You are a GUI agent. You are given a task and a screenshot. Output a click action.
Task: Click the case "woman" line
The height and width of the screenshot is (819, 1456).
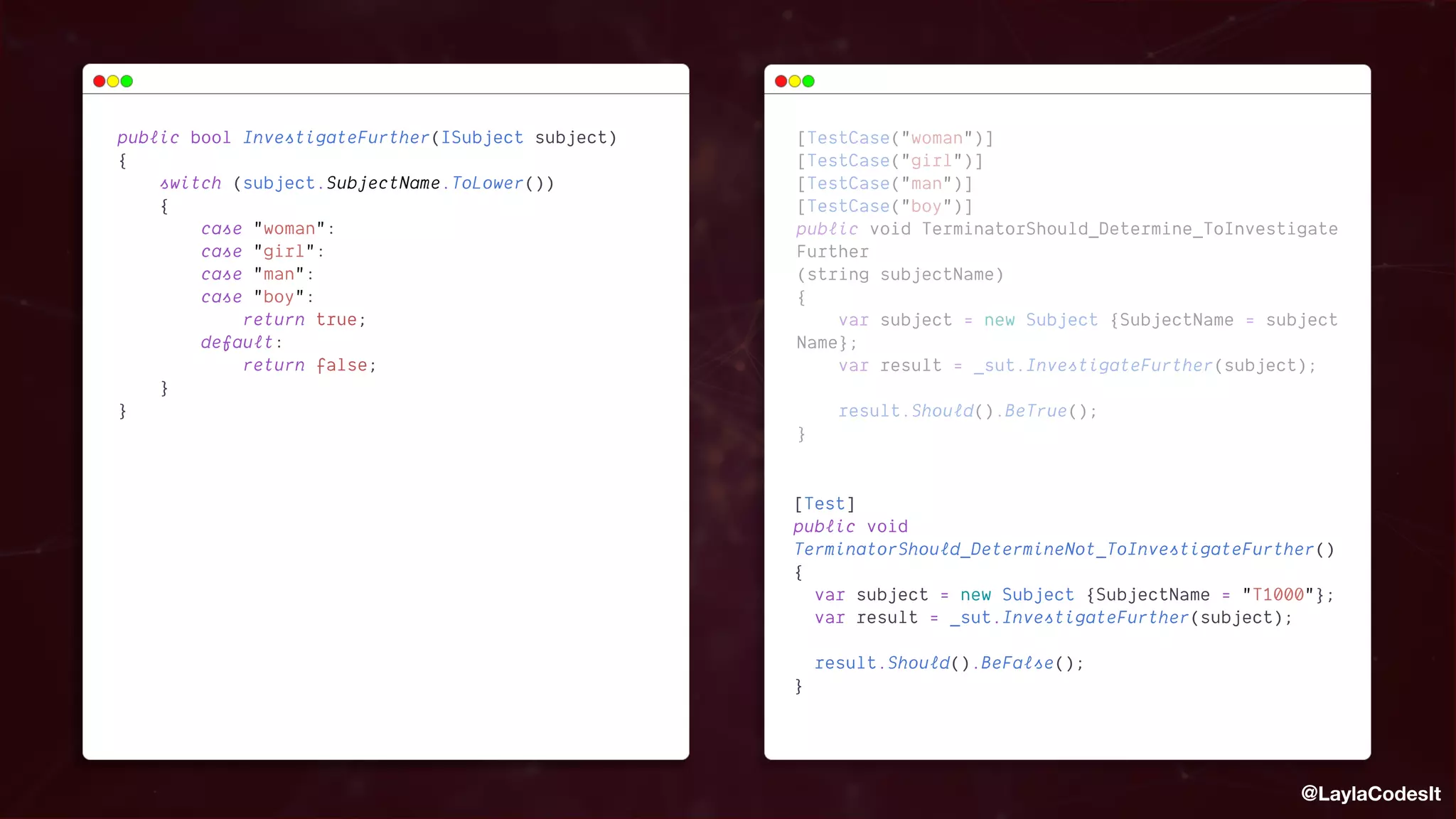(268, 229)
